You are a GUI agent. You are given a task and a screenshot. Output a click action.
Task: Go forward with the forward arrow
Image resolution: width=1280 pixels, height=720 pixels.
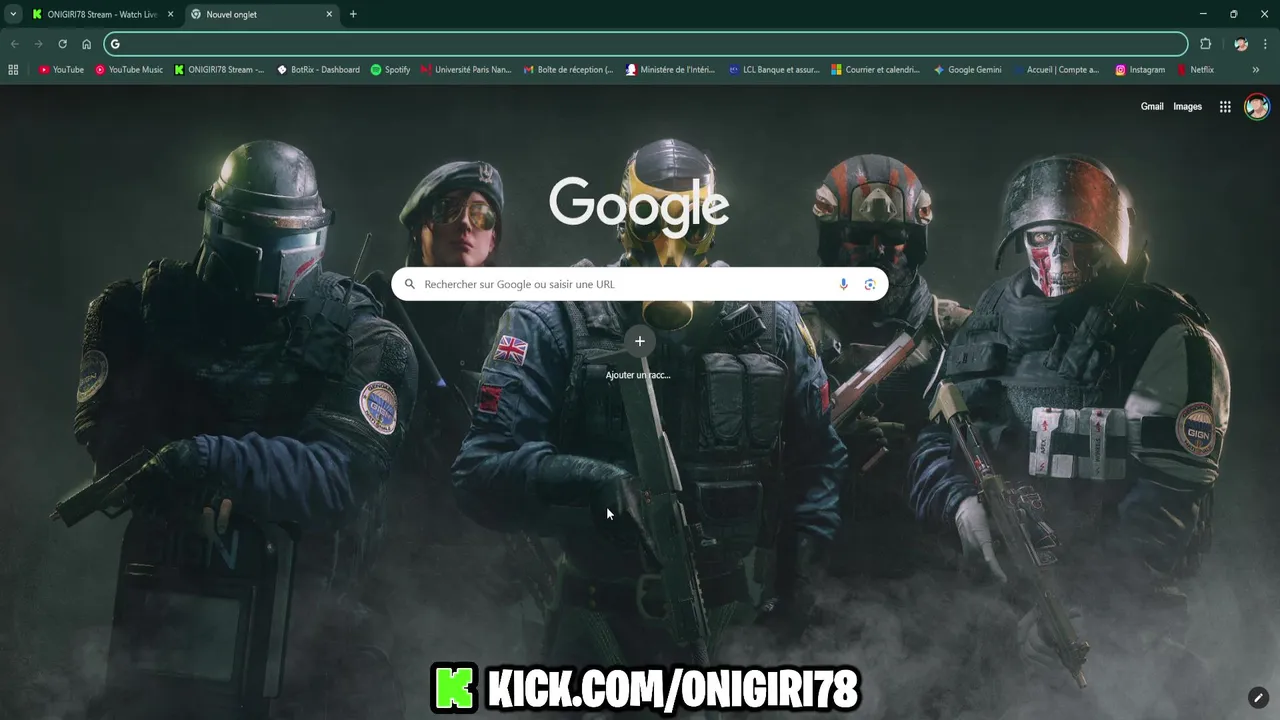click(x=38, y=44)
